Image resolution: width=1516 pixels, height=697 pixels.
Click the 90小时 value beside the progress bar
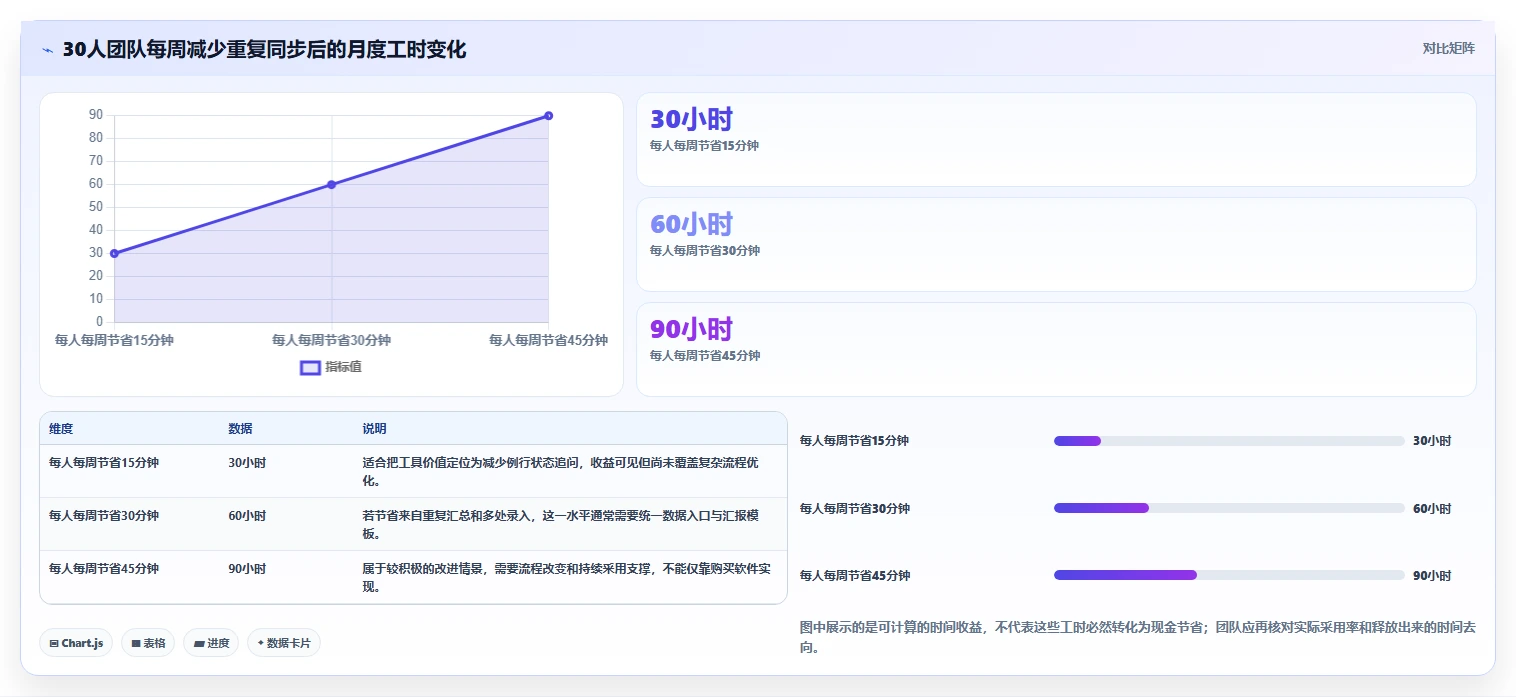click(1432, 575)
